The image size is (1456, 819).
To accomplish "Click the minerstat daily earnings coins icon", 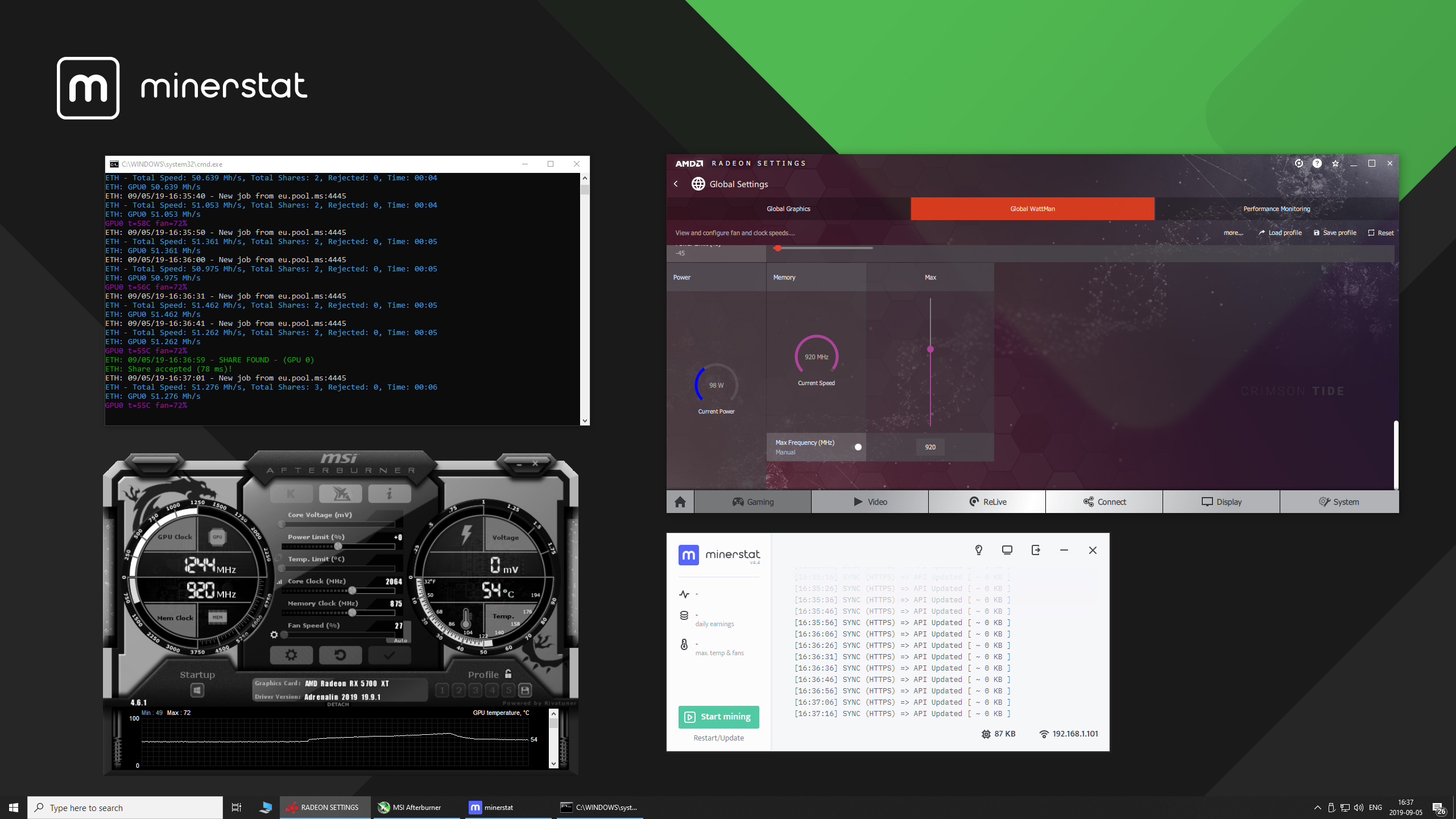I will [x=684, y=615].
